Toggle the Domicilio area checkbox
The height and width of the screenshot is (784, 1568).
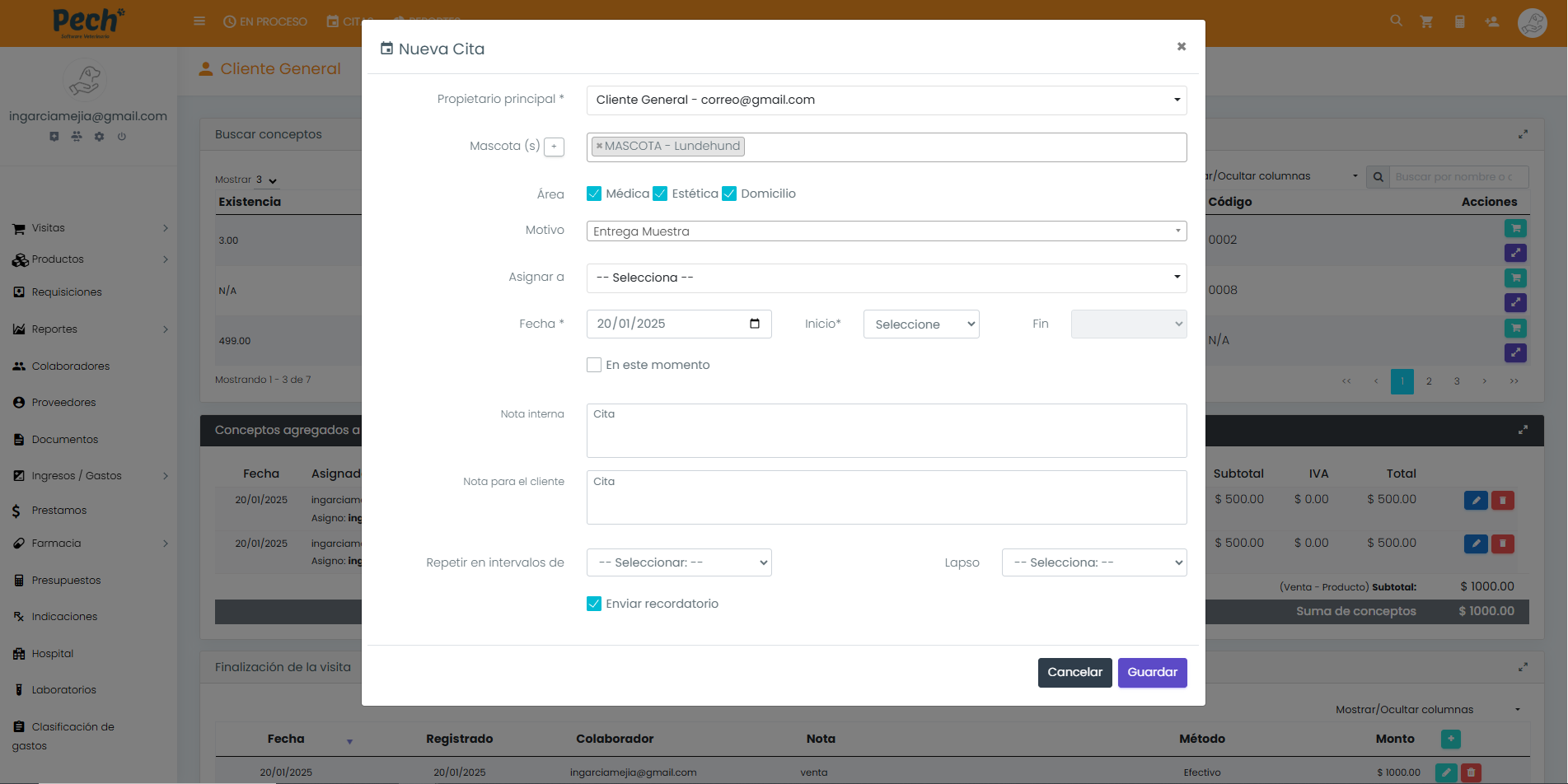coord(729,194)
